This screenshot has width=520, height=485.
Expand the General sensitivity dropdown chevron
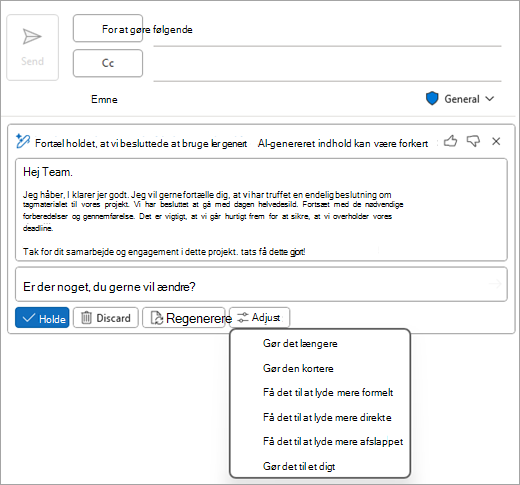pyautogui.click(x=489, y=99)
